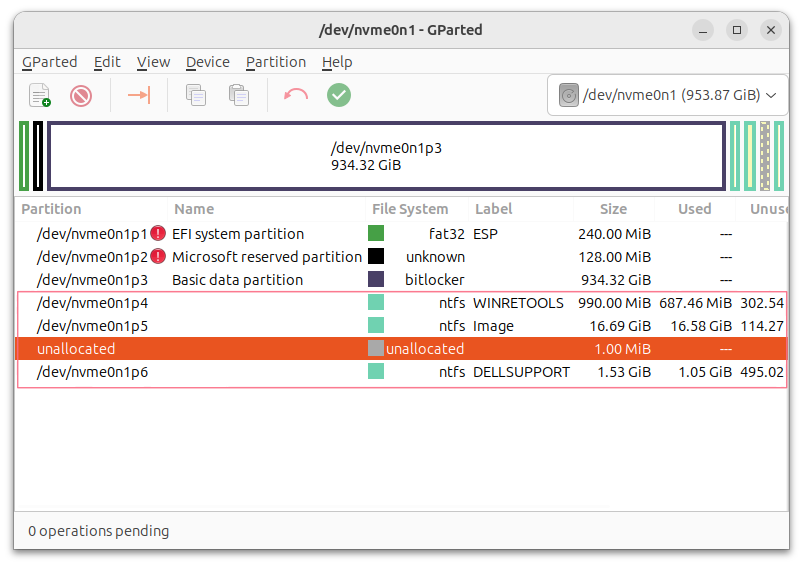Viewport: 803px width, 566px height.
Task: Click the New partition toolbar icon
Action: point(40,95)
